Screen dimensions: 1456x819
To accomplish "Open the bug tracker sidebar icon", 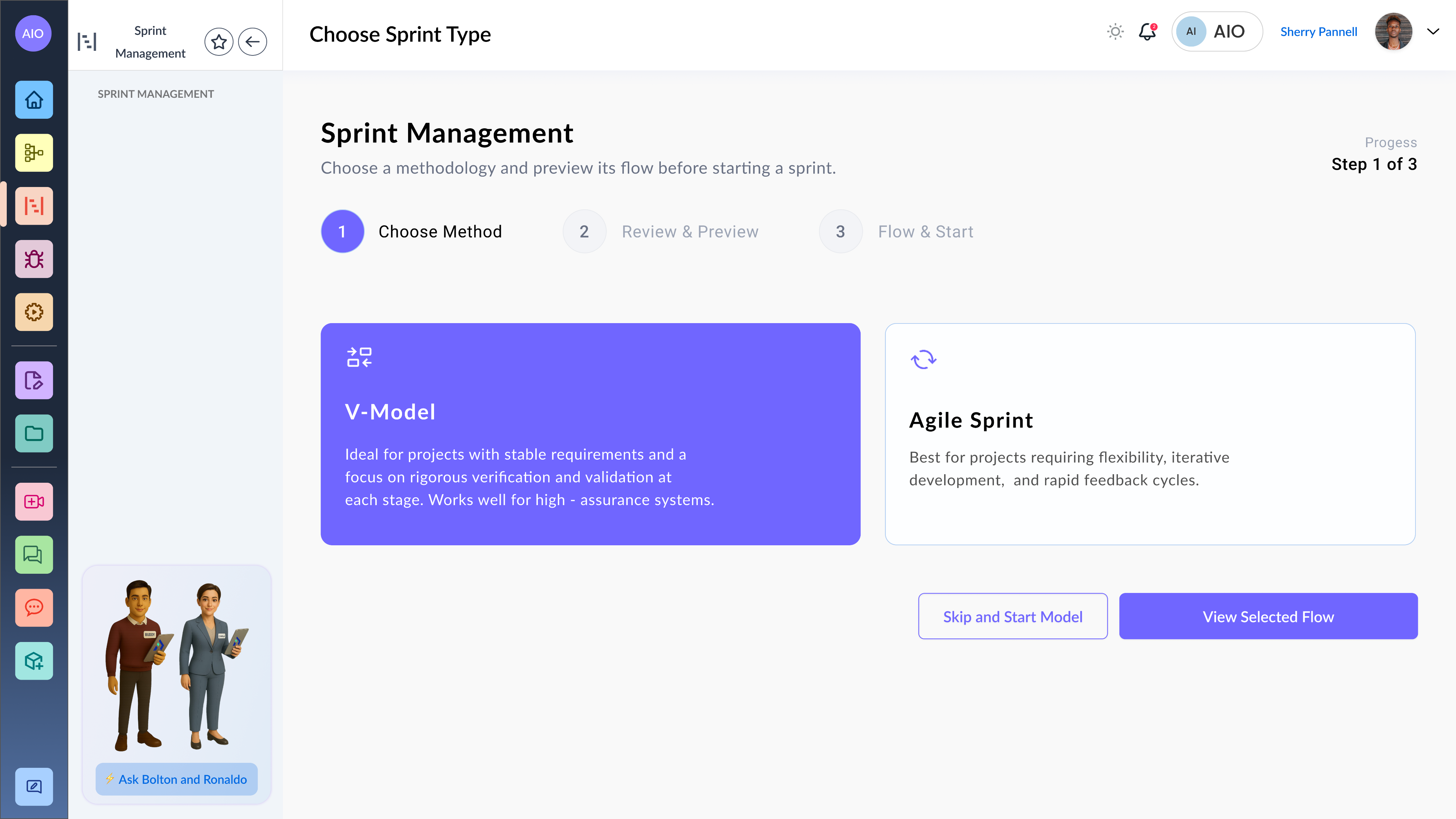I will click(34, 259).
